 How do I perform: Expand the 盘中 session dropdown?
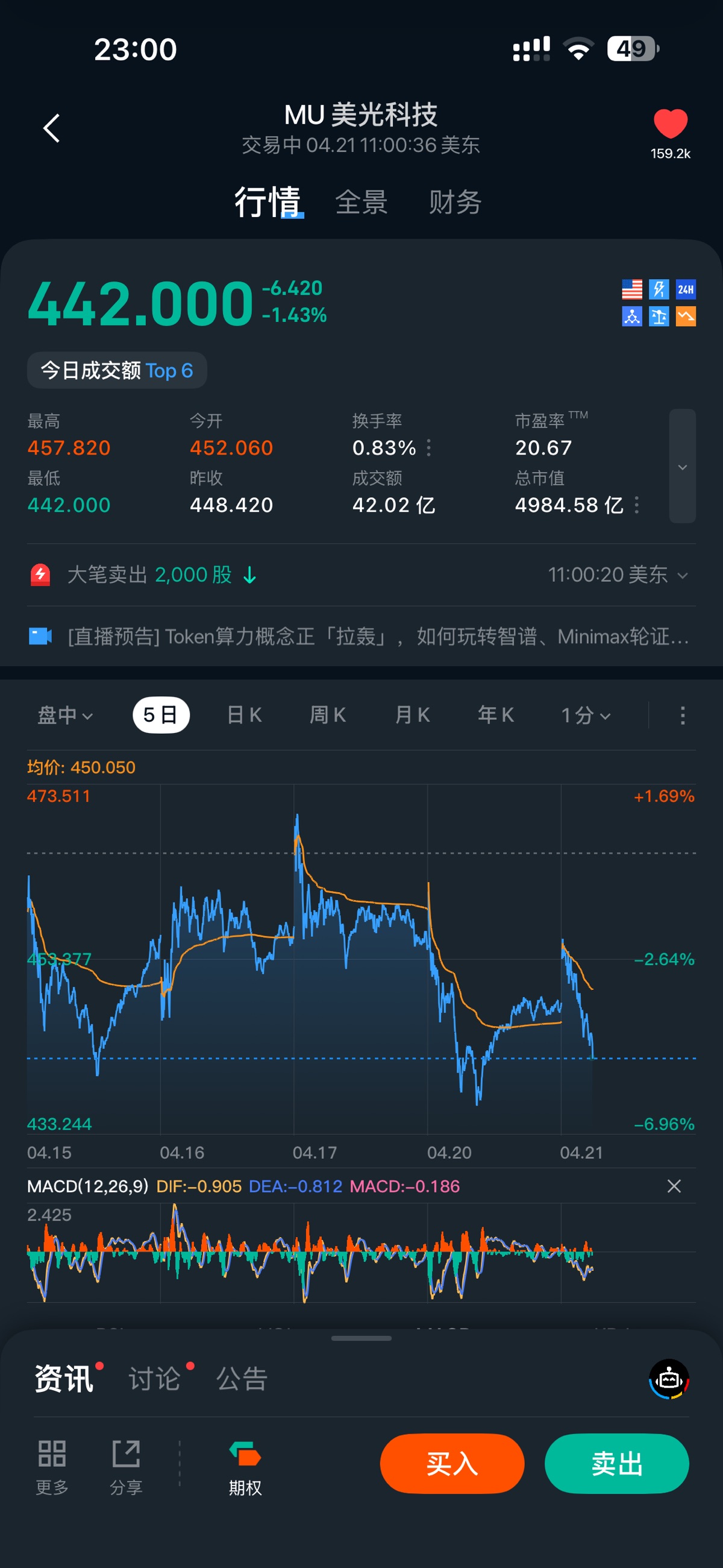coord(65,715)
